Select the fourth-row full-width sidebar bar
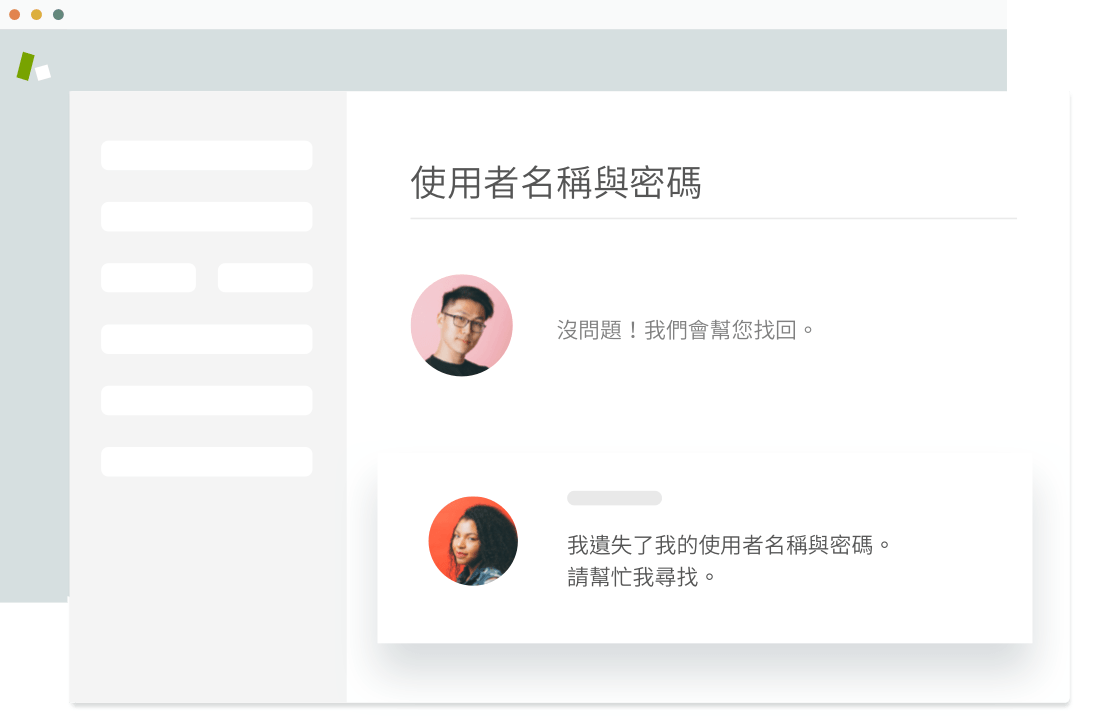The image size is (1104, 728). coord(206,339)
